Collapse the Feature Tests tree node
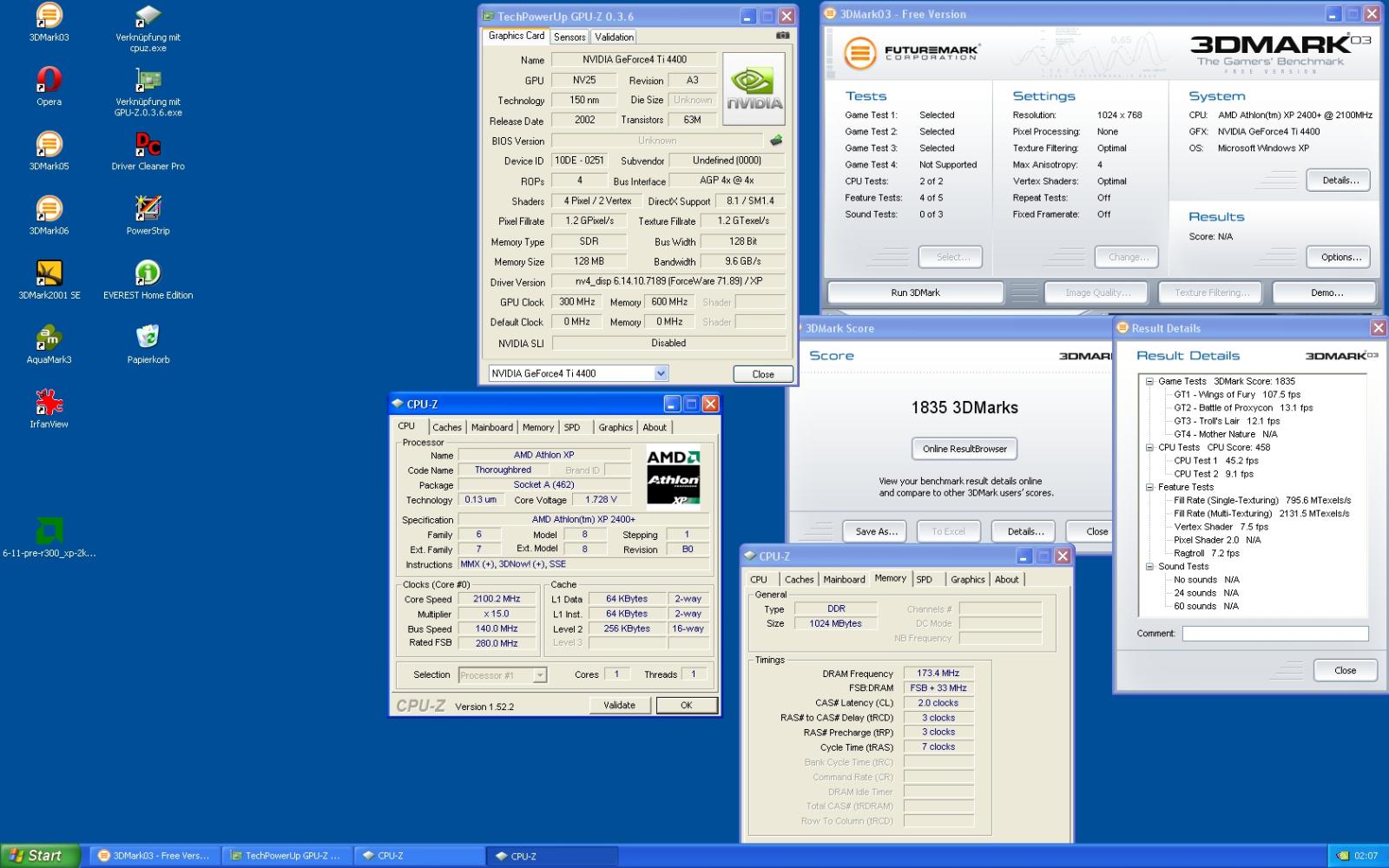This screenshot has height=868, width=1389. click(1149, 487)
